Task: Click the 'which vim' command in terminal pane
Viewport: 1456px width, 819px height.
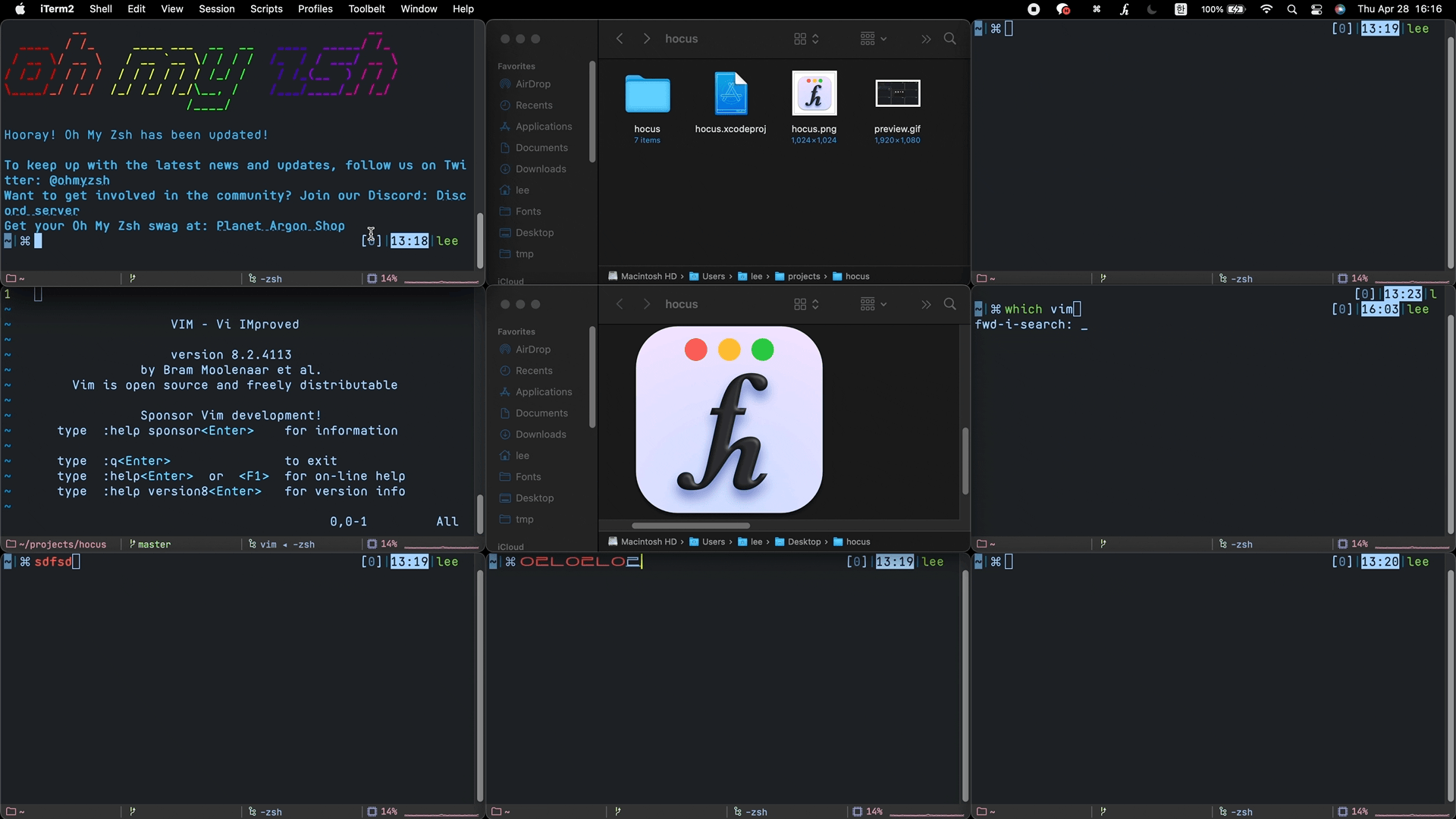Action: tap(1039, 309)
